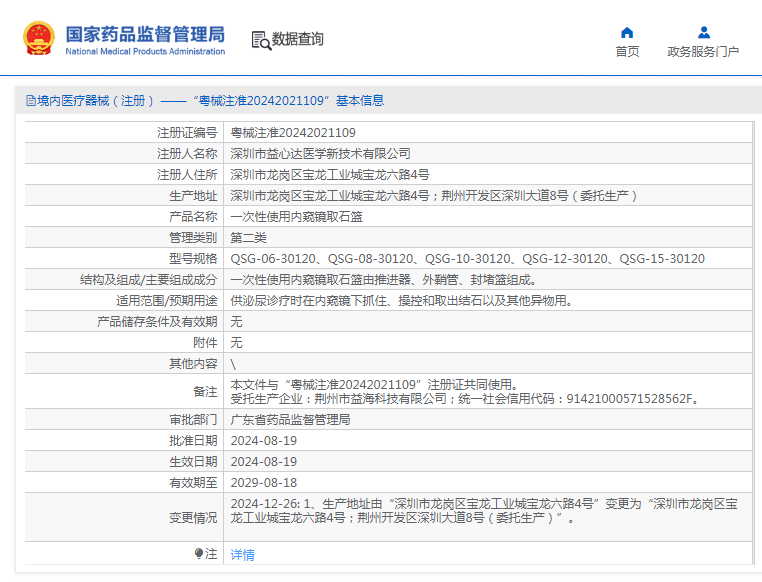Viewport: 762px width, 582px height.
Task: Click approval department 广东省药品监督管理局
Action: pos(290,420)
